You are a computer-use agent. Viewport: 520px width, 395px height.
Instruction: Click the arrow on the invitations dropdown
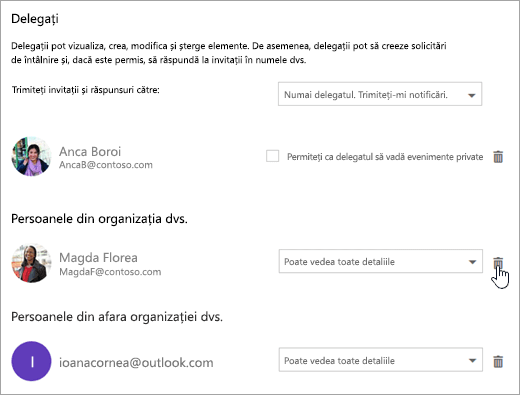tap(471, 95)
